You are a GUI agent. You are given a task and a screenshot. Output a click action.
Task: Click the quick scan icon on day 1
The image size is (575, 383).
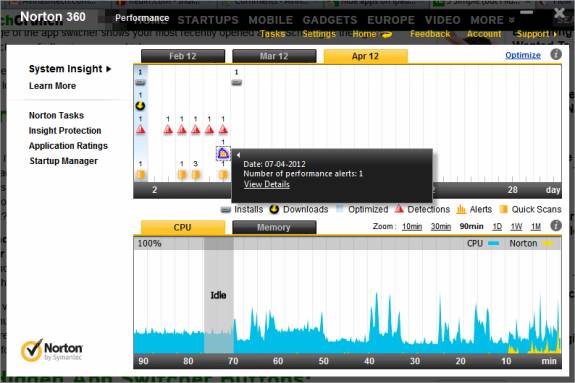coord(140,175)
